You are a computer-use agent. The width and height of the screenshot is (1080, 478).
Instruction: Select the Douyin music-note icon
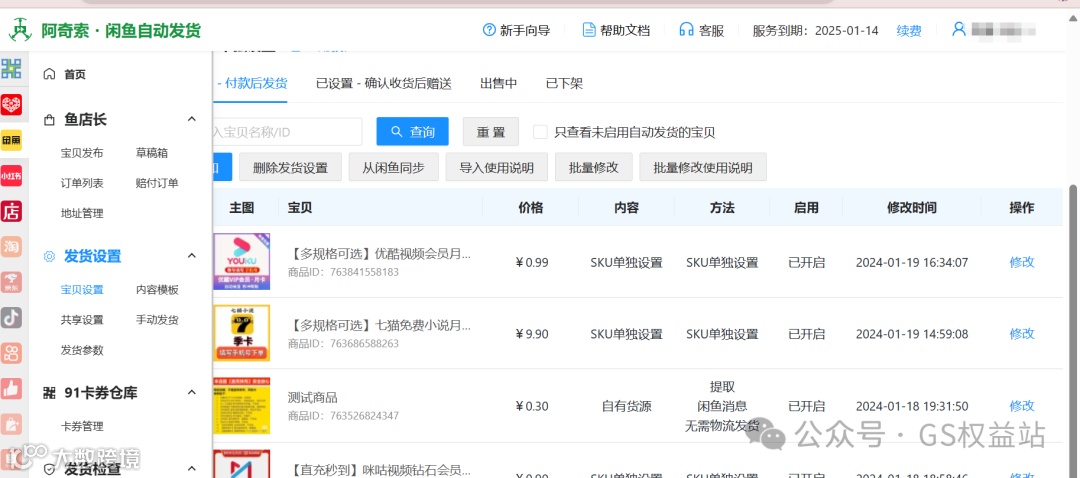click(11, 317)
